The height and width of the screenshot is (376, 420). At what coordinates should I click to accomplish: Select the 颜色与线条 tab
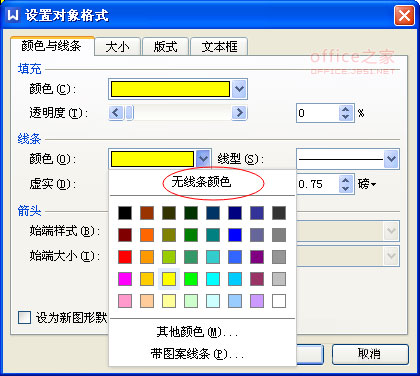click(x=52, y=46)
